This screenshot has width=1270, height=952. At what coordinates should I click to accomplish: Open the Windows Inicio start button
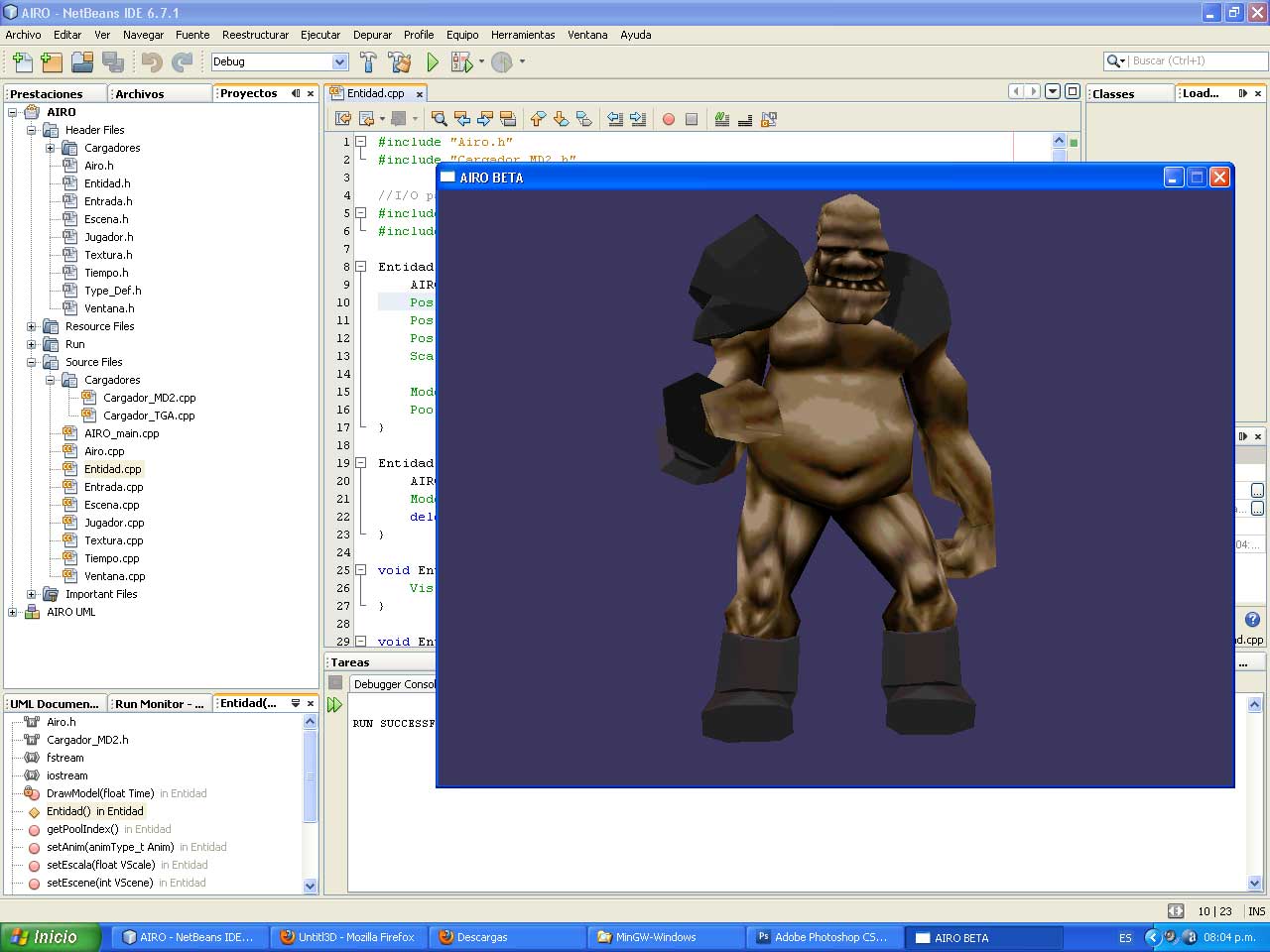coord(51,937)
